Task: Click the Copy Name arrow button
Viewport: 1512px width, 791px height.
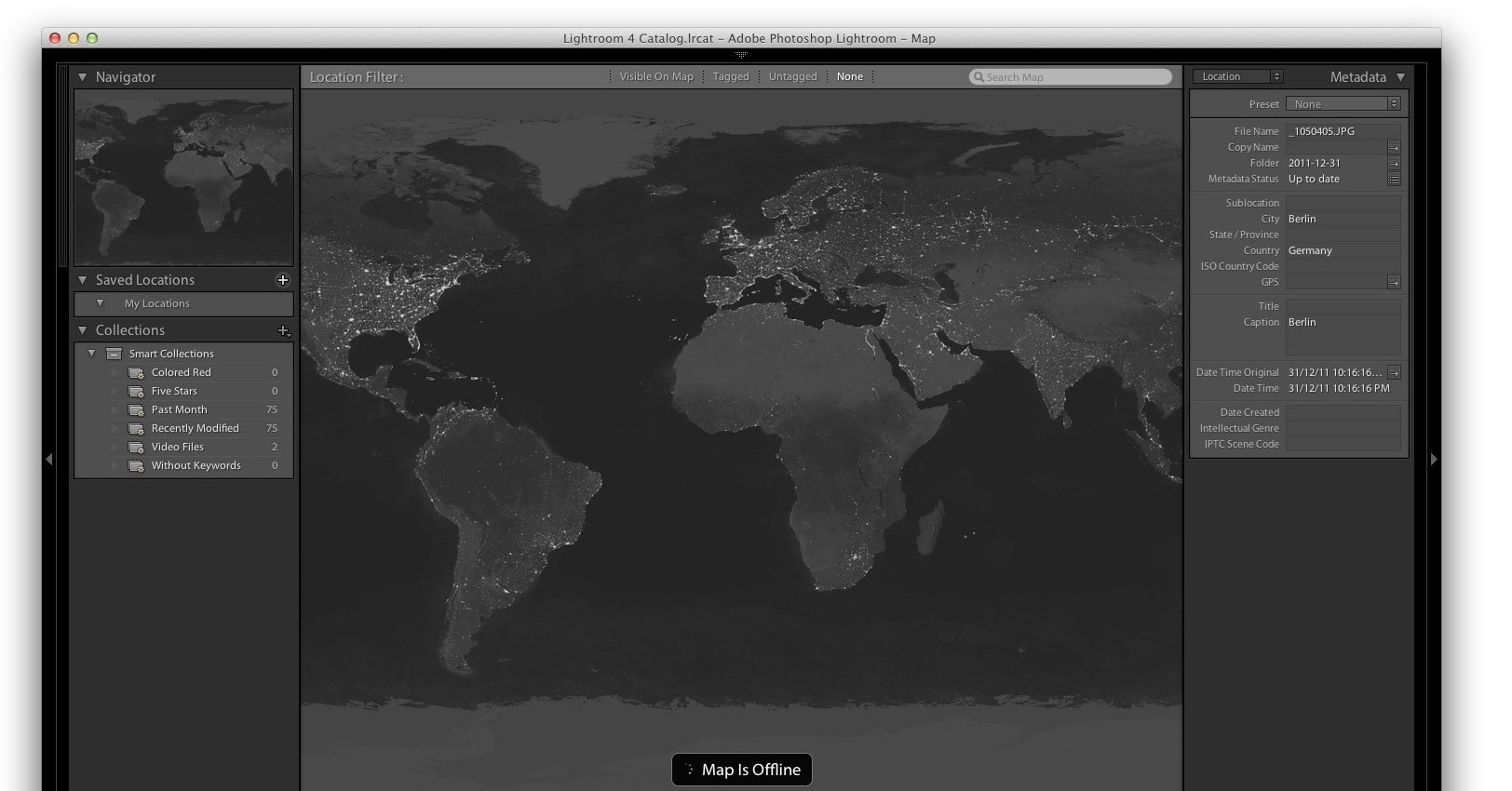Action: (x=1394, y=148)
